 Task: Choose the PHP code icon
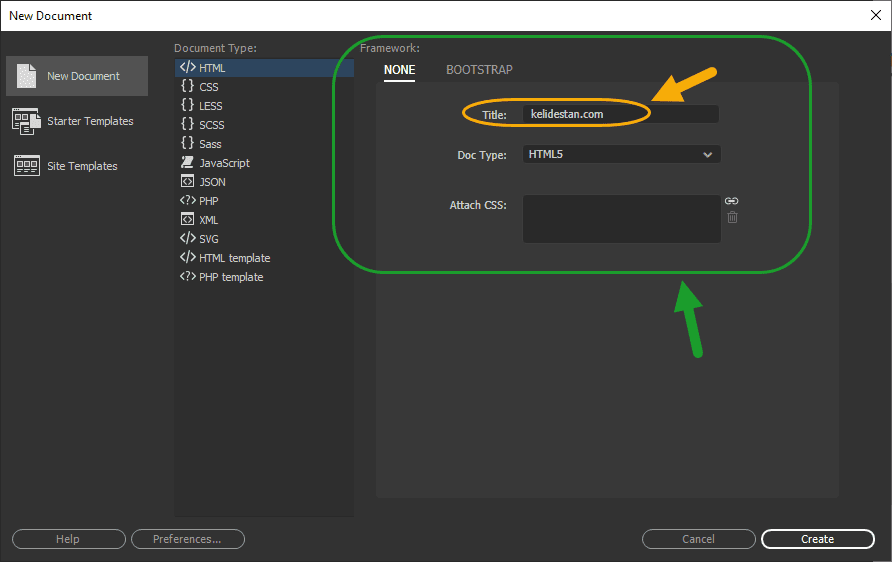(187, 200)
